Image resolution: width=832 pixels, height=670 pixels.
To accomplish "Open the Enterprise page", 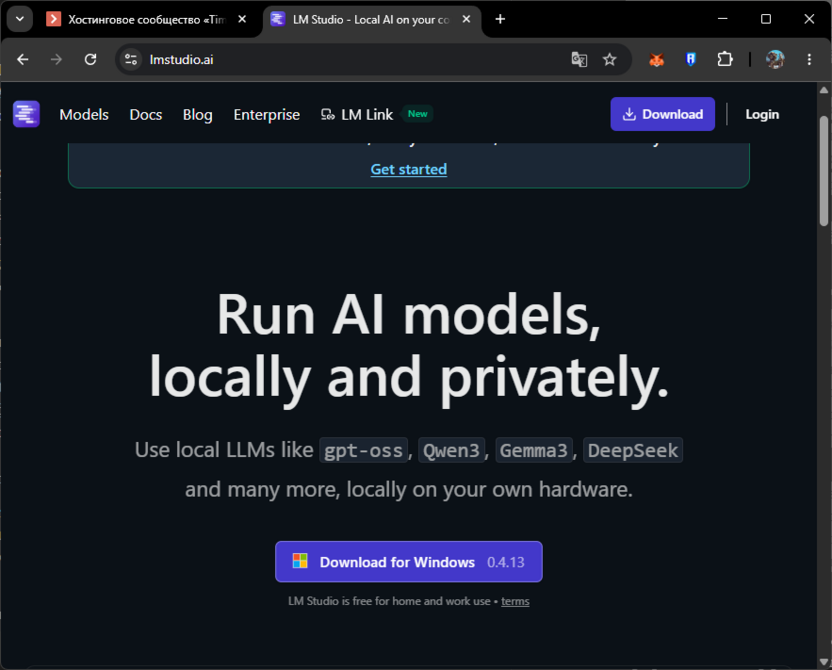I will 266,115.
